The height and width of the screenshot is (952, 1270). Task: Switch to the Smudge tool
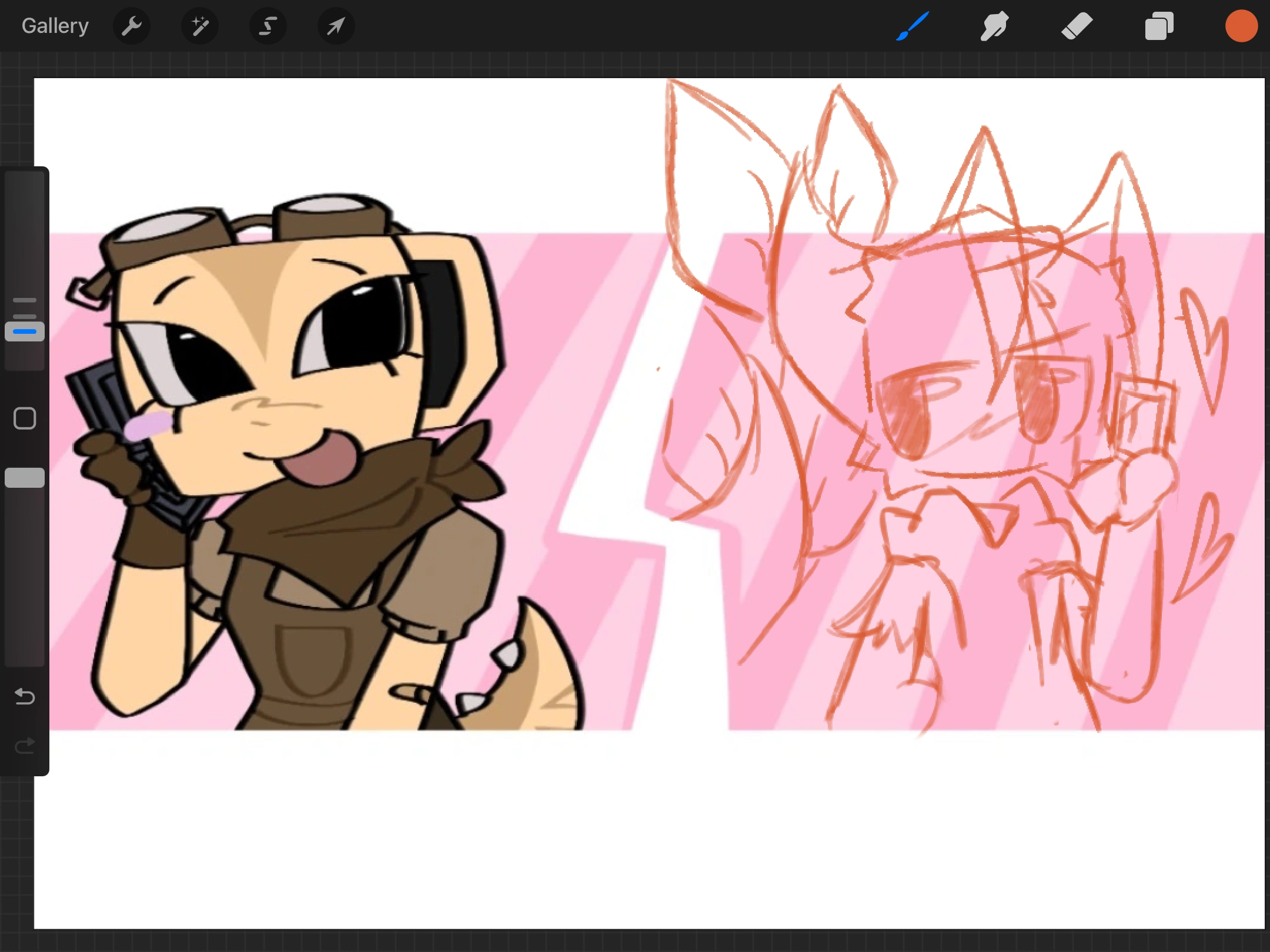994,26
